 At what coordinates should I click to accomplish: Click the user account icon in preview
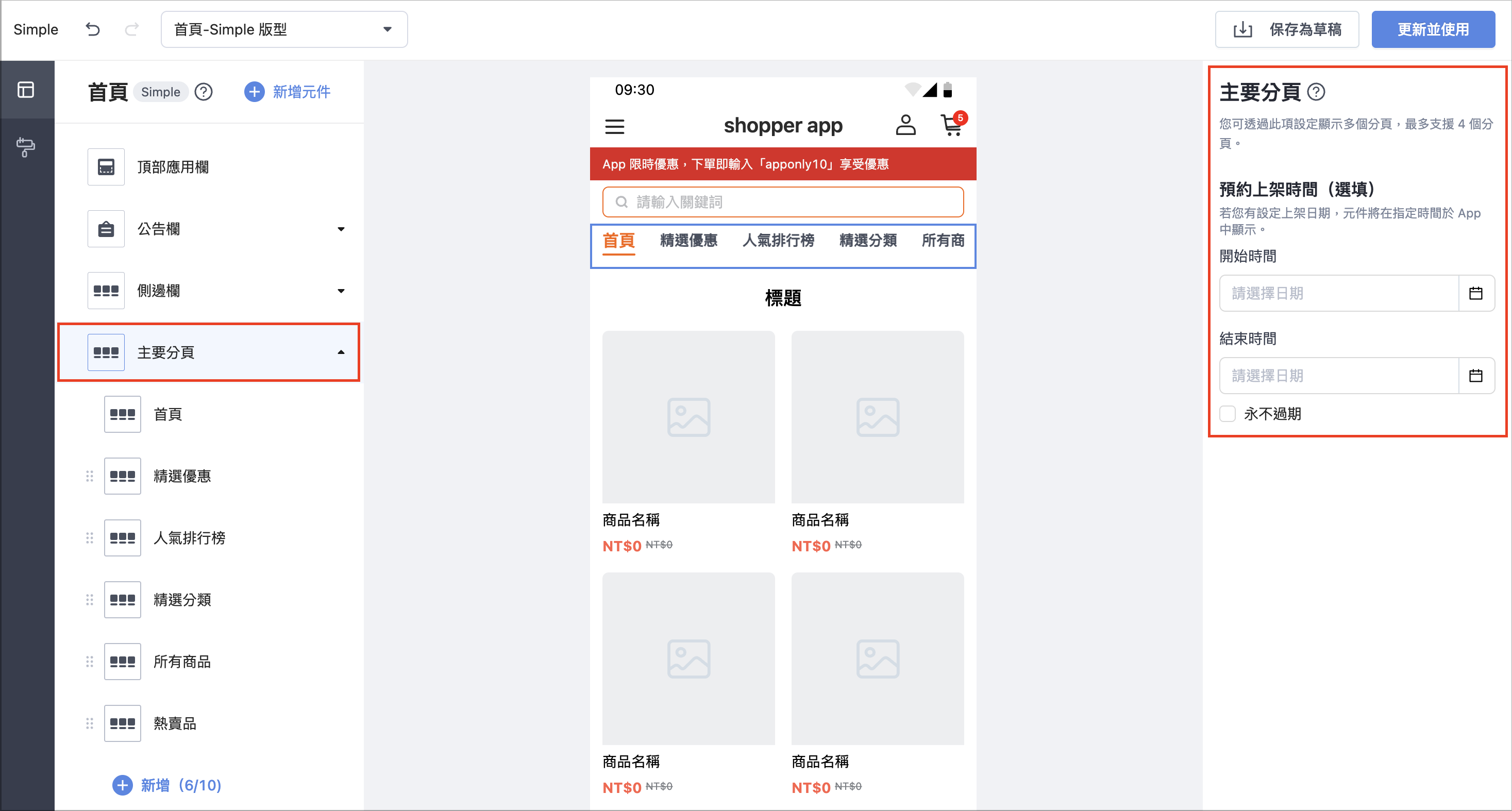click(x=905, y=125)
